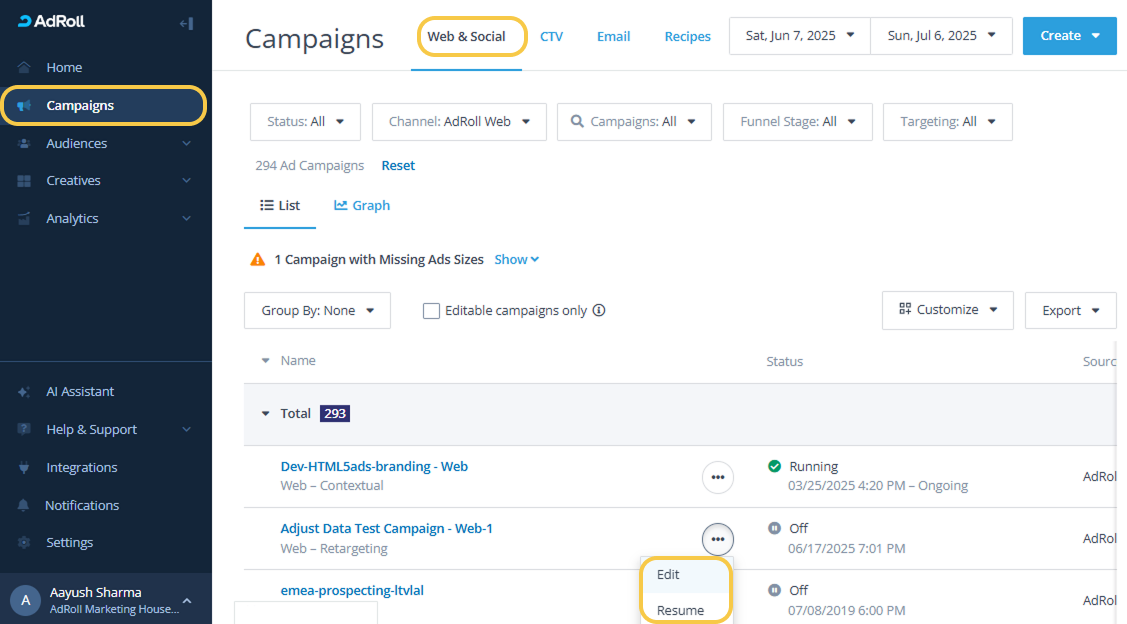1127x624 pixels.
Task: Click the Settings gear icon
Action: [x=24, y=543]
